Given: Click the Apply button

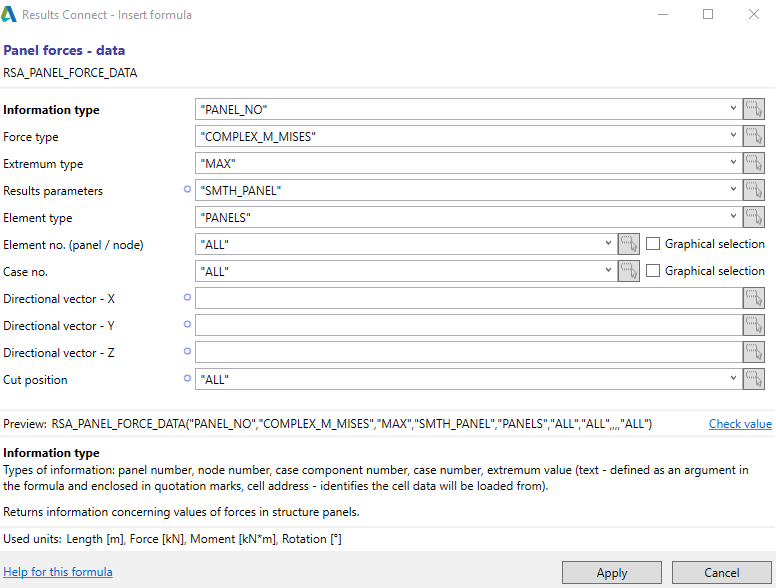Looking at the screenshot, I should tap(611, 573).
